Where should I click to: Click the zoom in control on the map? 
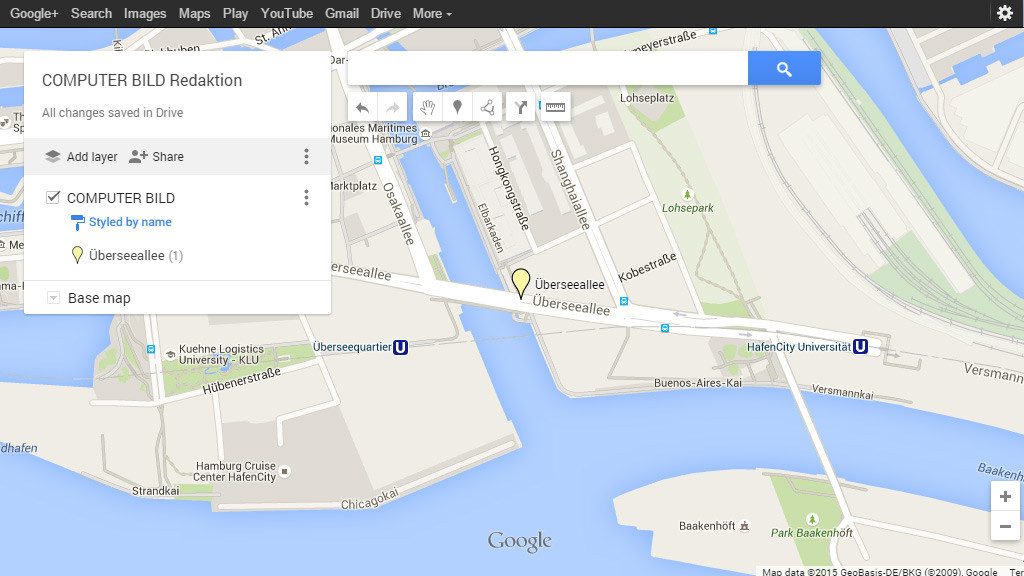[x=1005, y=495]
